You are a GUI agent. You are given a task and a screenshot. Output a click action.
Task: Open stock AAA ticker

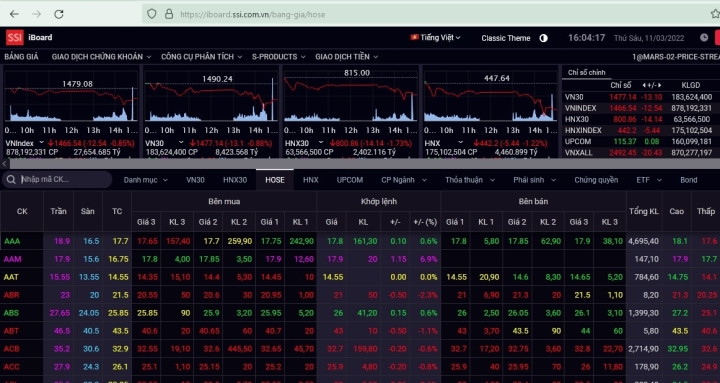pyautogui.click(x=12, y=241)
